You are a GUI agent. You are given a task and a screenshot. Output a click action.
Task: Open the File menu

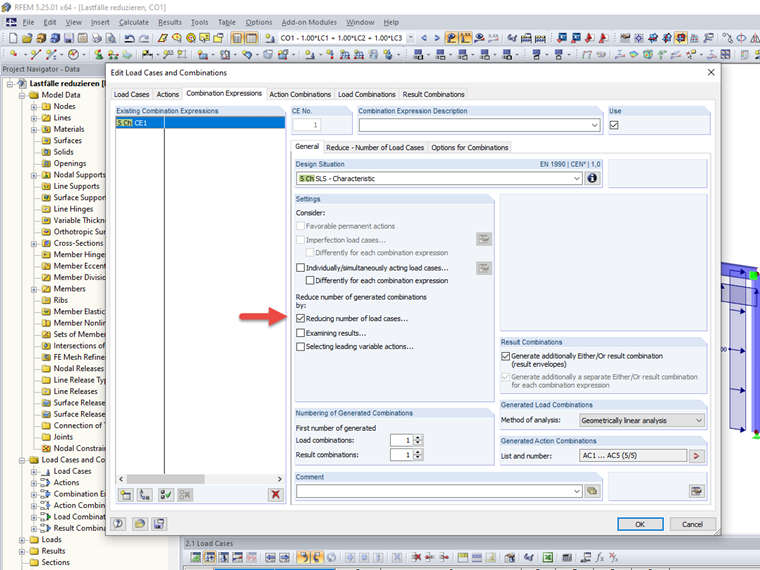point(28,22)
